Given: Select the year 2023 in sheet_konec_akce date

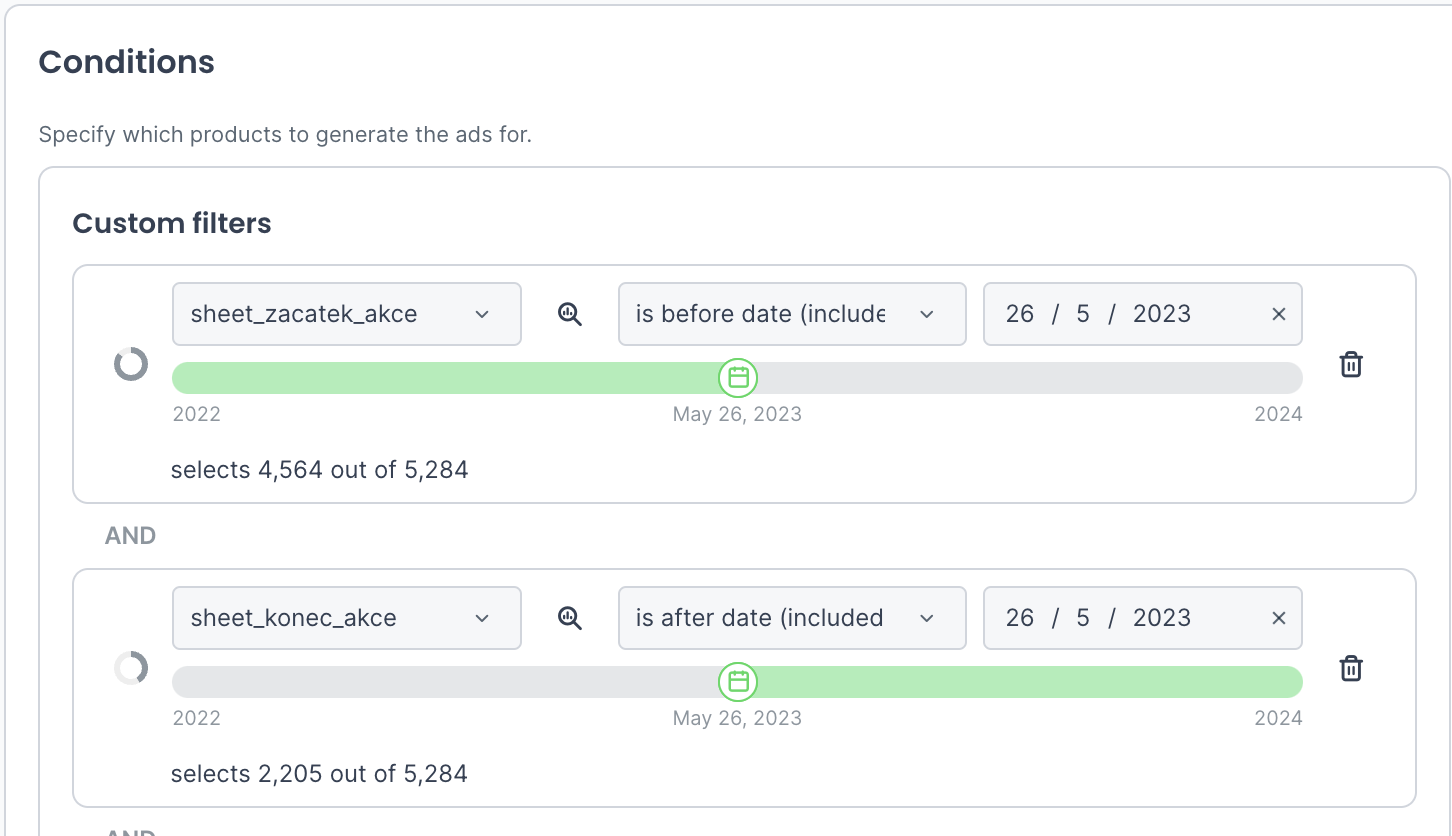Looking at the screenshot, I should 1161,618.
